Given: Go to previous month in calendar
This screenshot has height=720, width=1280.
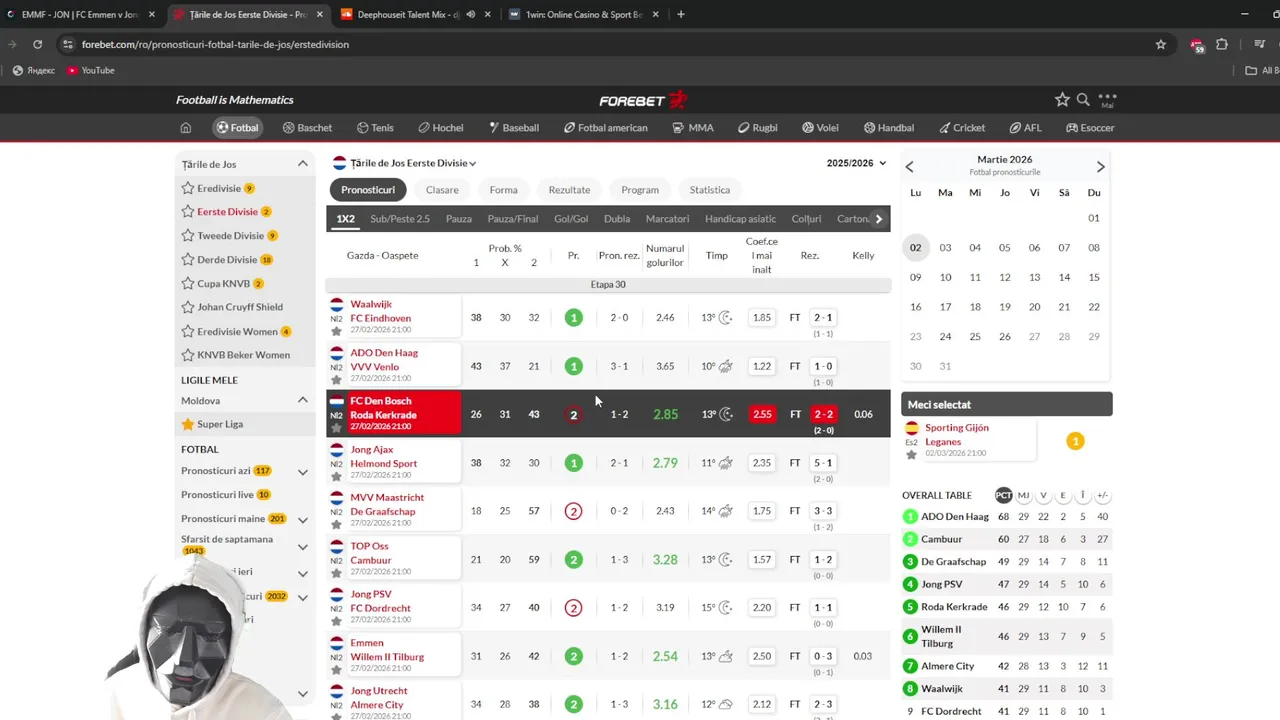Looking at the screenshot, I should click(x=909, y=167).
